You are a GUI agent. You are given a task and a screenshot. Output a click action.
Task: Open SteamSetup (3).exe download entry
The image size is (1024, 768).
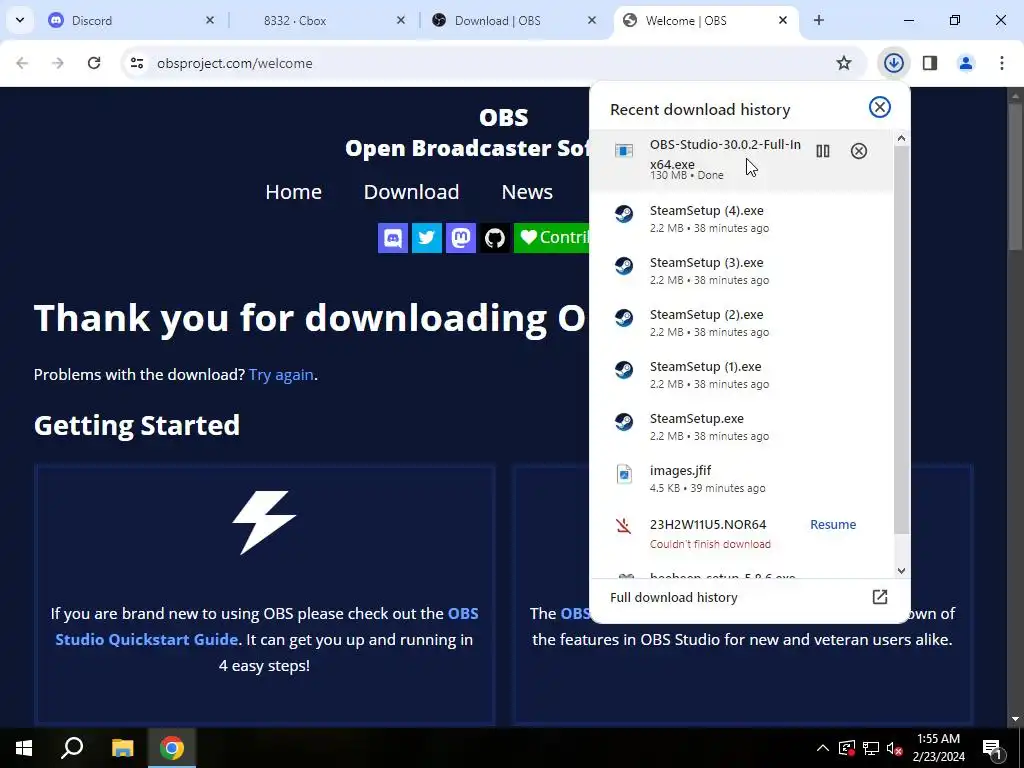(741, 270)
